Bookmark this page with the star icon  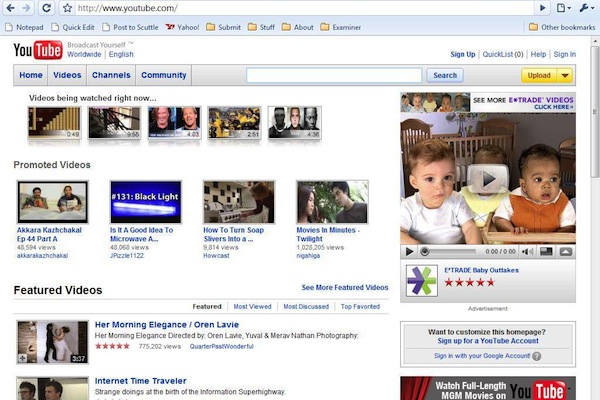coord(67,8)
